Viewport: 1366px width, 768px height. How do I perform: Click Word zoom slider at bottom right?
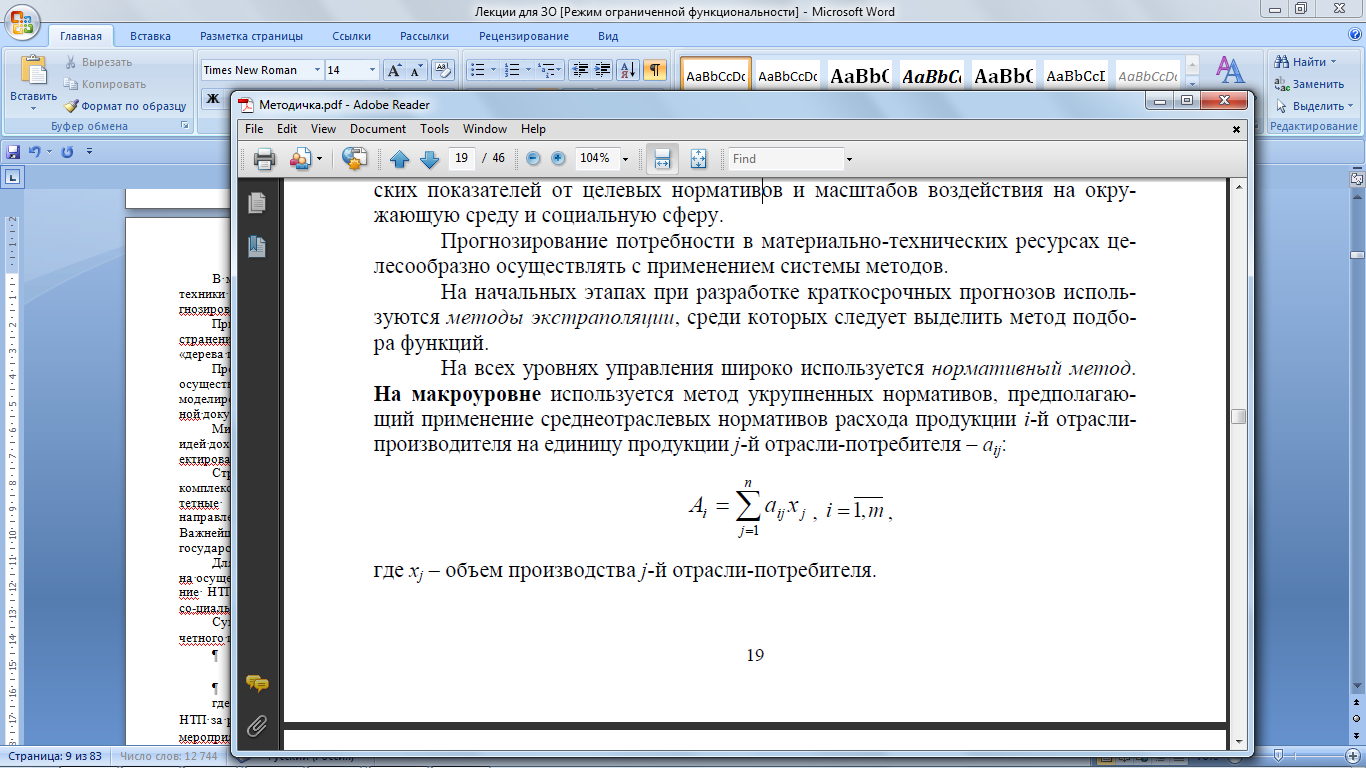(x=1280, y=757)
